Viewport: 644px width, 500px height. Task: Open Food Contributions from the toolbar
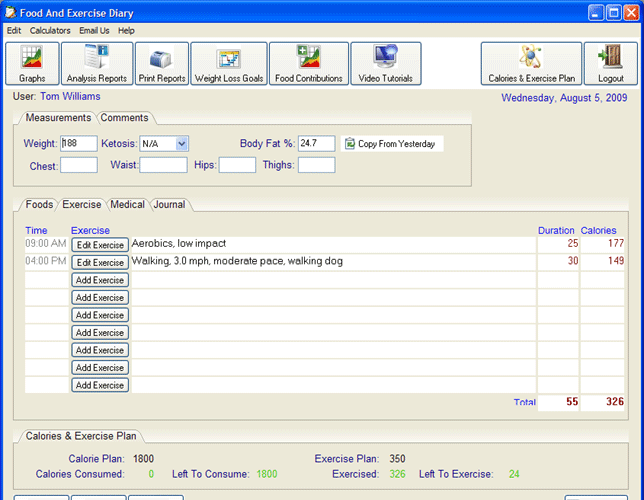click(x=309, y=63)
